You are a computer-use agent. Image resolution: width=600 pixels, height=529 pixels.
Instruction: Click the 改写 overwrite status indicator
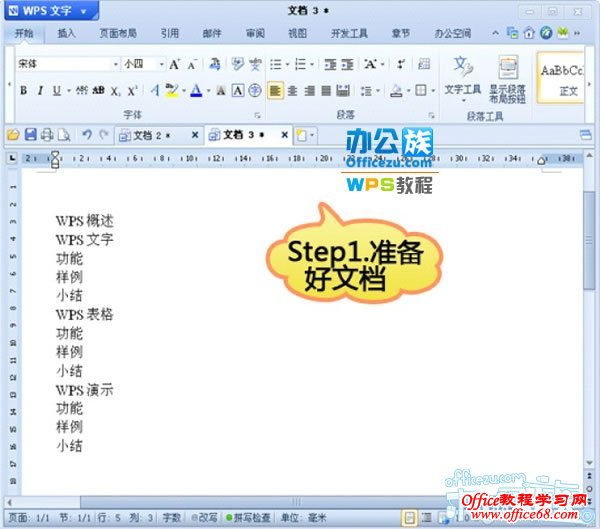[205, 518]
